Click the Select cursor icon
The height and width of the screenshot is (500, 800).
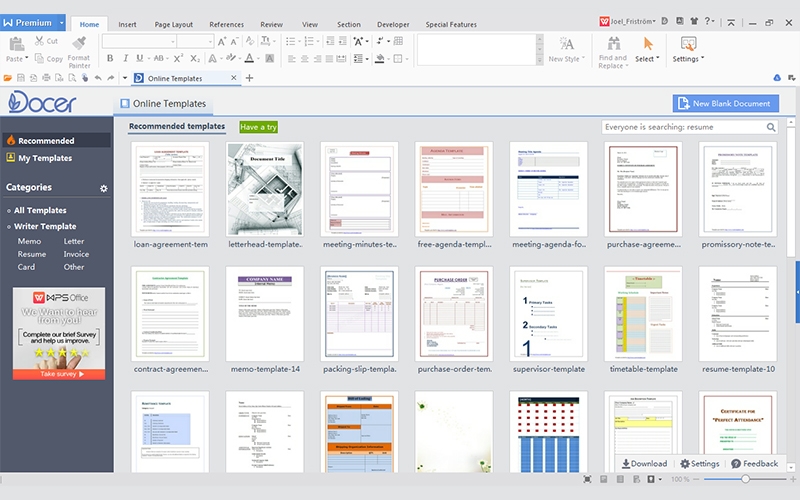(x=648, y=43)
